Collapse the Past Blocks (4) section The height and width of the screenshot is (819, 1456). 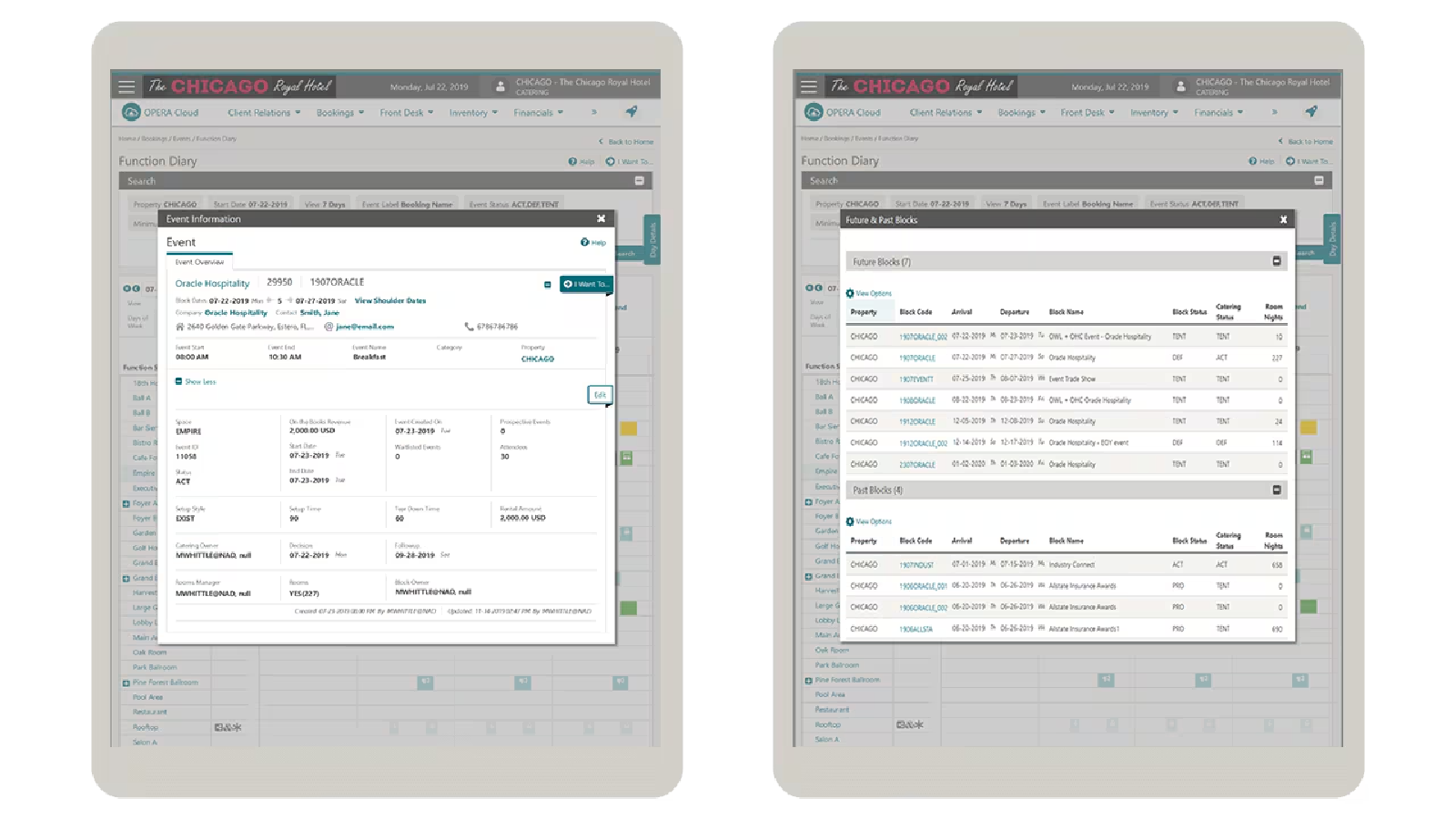point(1276,490)
